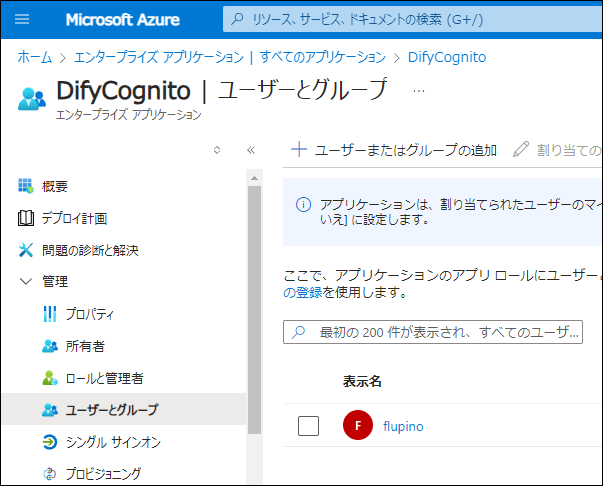Image resolution: width=603 pixels, height=486 pixels.
Task: Click the 概要 overview grid icon
Action: coord(26,186)
